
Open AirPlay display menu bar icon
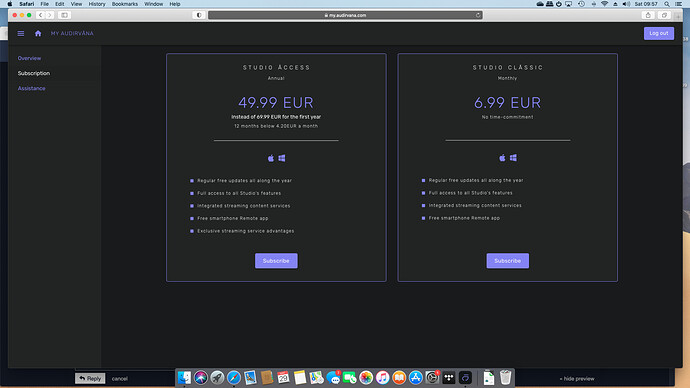click(569, 4)
